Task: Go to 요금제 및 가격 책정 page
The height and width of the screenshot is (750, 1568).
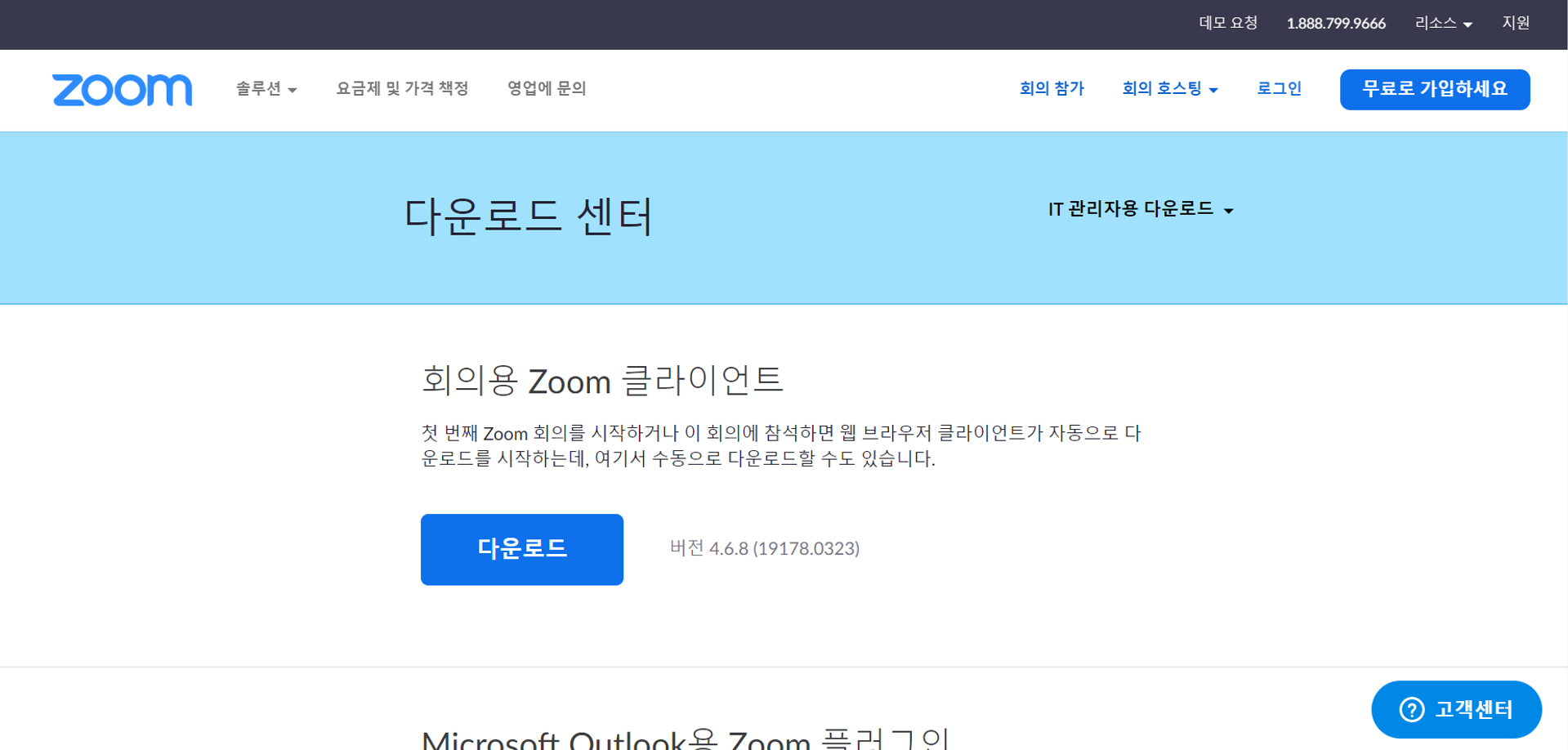Action: (402, 88)
